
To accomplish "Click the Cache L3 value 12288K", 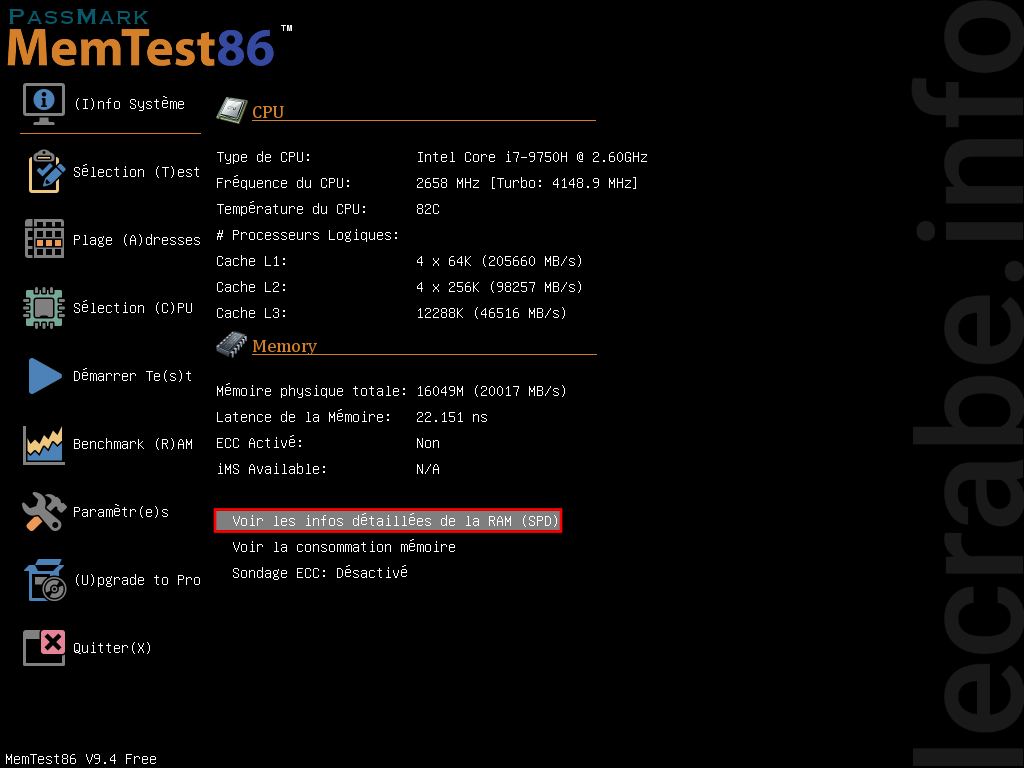I will [491, 313].
